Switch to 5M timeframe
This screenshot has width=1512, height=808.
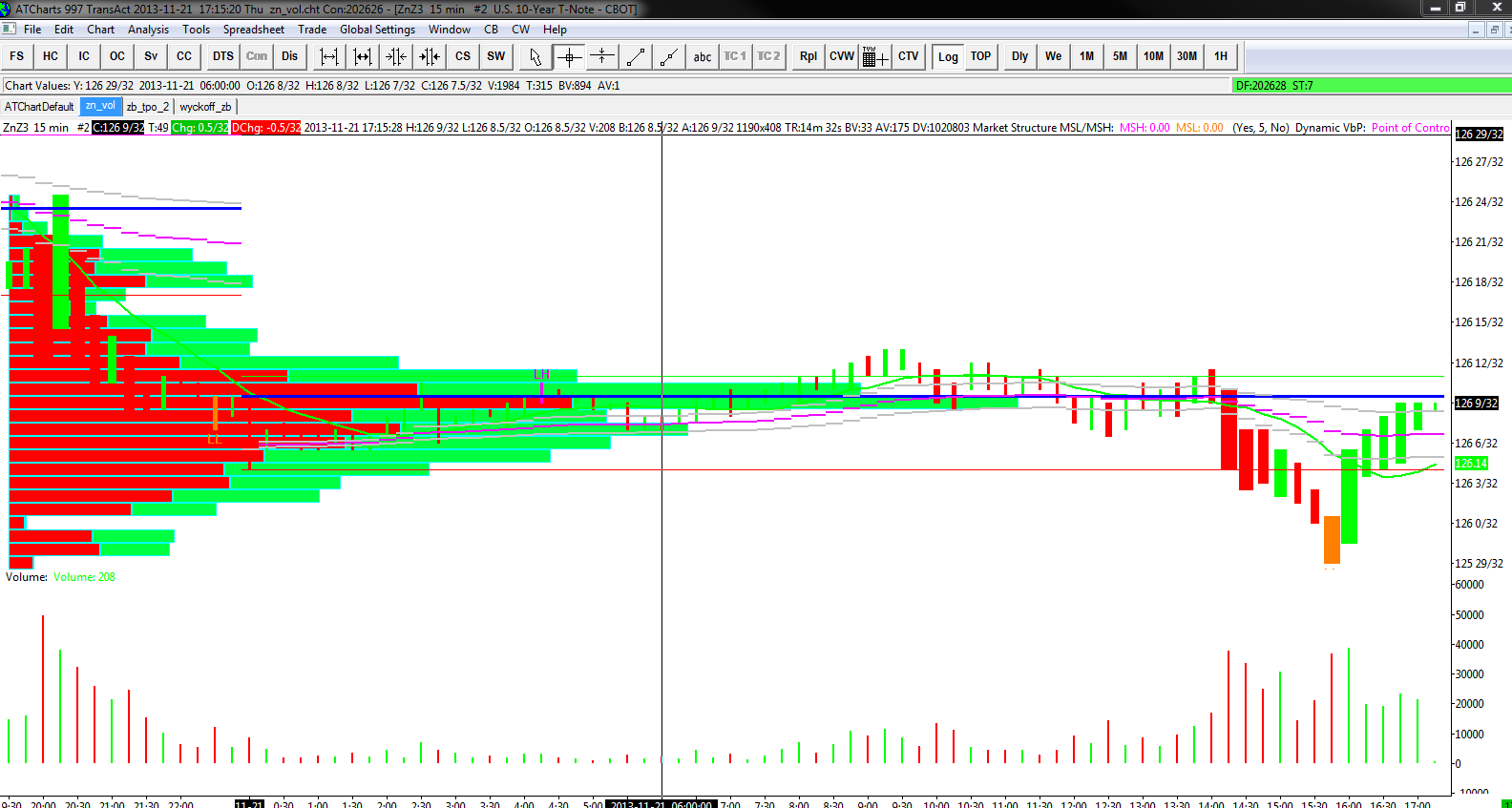[1121, 56]
